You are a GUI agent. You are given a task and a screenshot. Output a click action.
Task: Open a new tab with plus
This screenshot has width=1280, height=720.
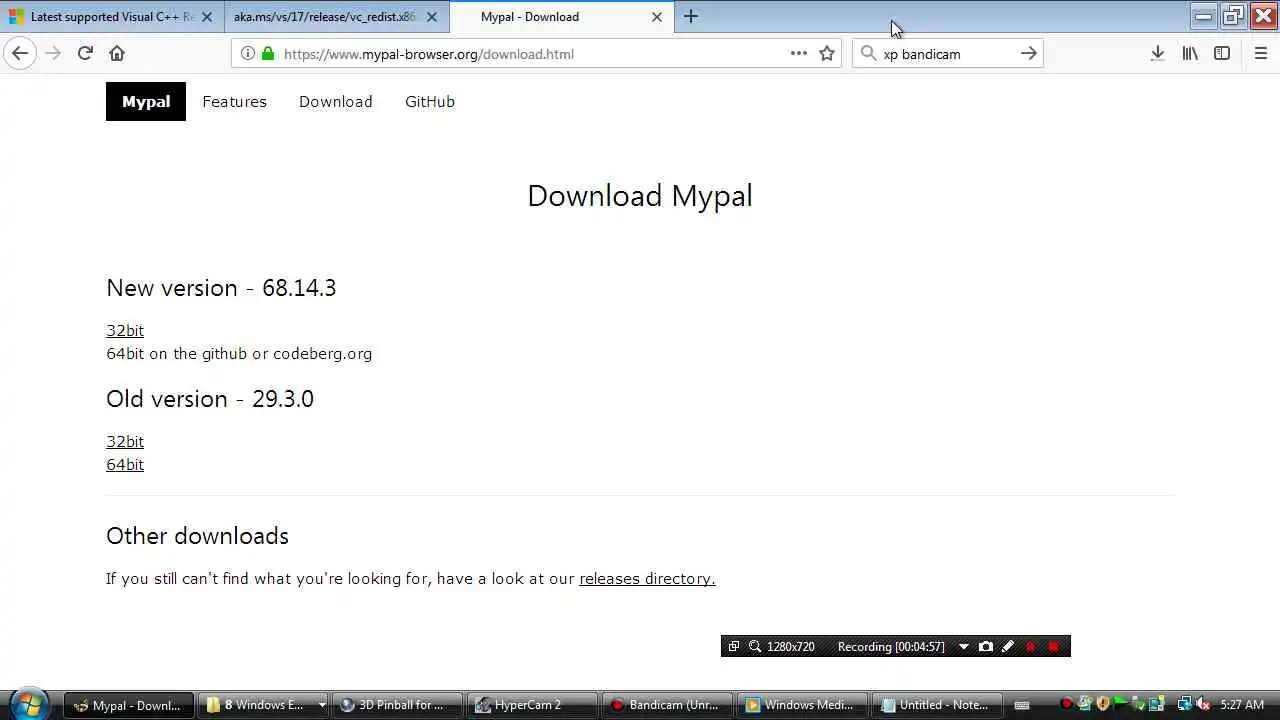coord(691,17)
